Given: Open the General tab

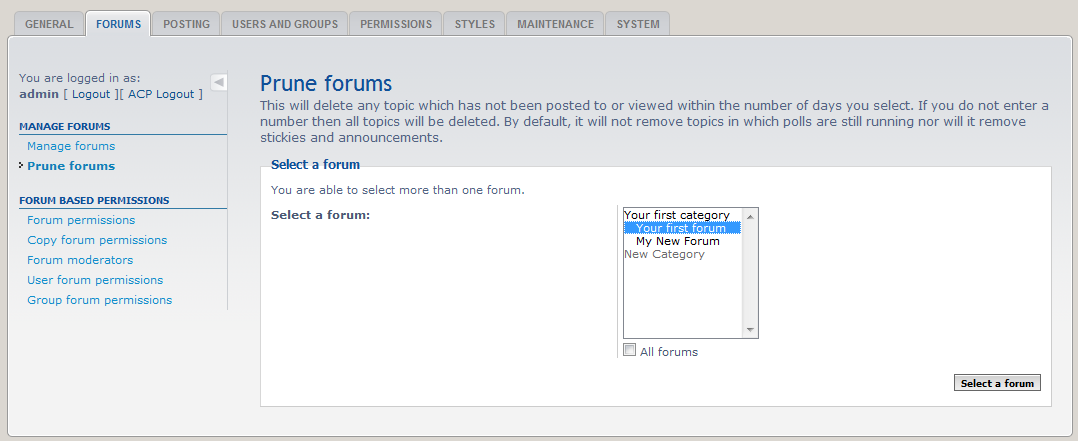Looking at the screenshot, I should 49,24.
